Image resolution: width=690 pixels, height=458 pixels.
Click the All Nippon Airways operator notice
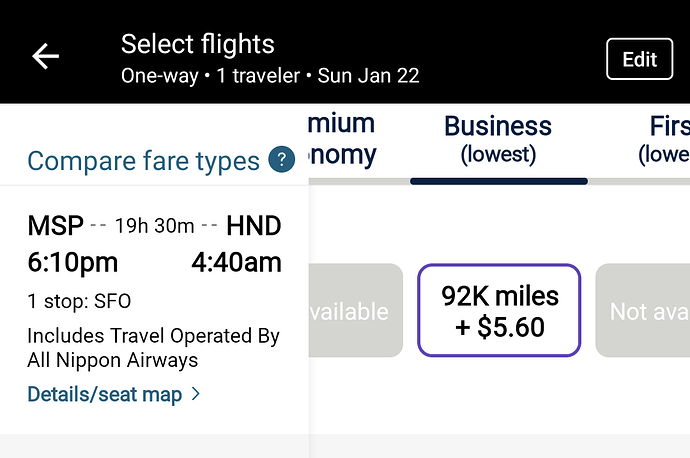click(153, 348)
